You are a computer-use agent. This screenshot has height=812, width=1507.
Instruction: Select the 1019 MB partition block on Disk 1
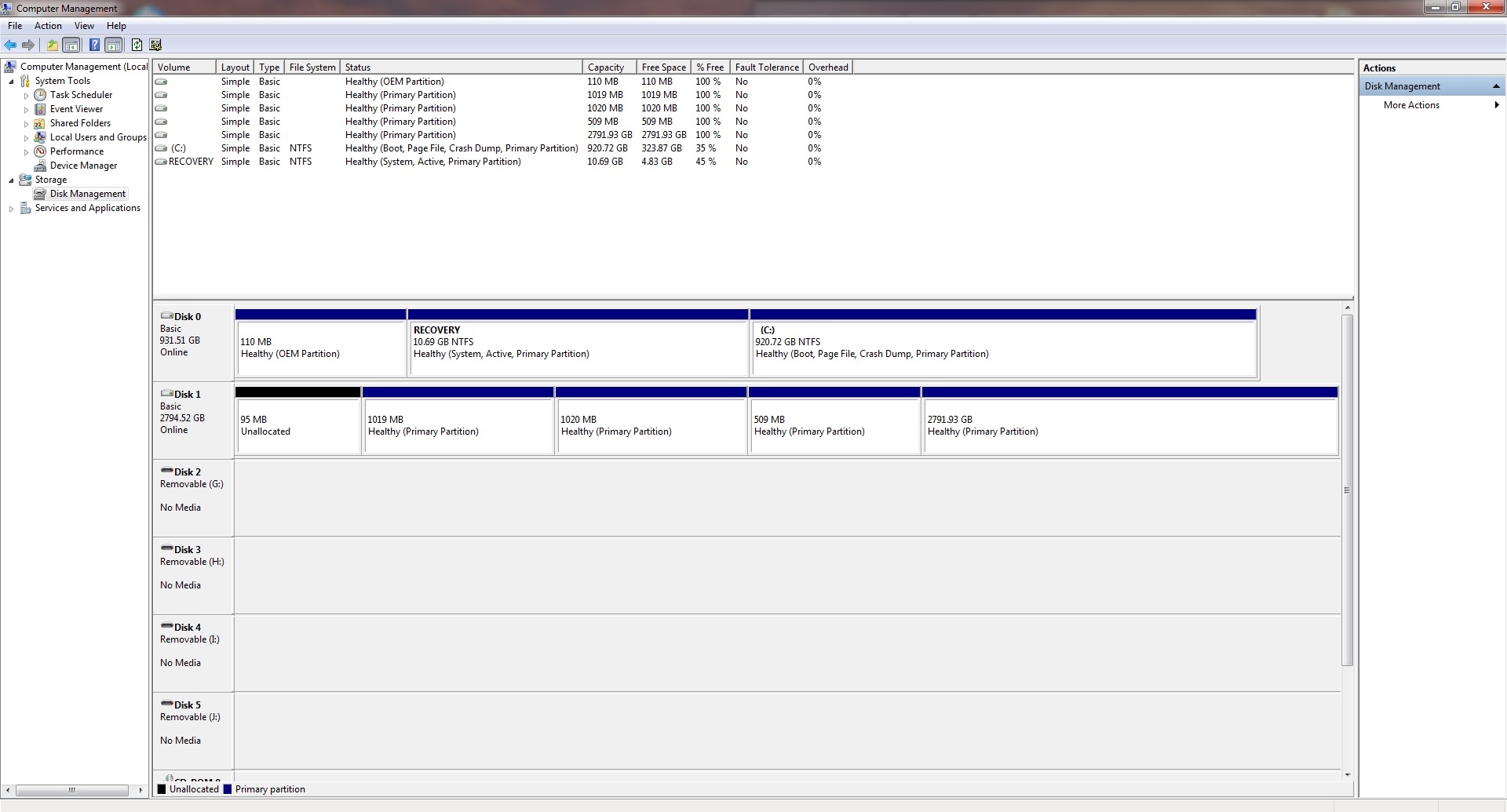coord(458,421)
